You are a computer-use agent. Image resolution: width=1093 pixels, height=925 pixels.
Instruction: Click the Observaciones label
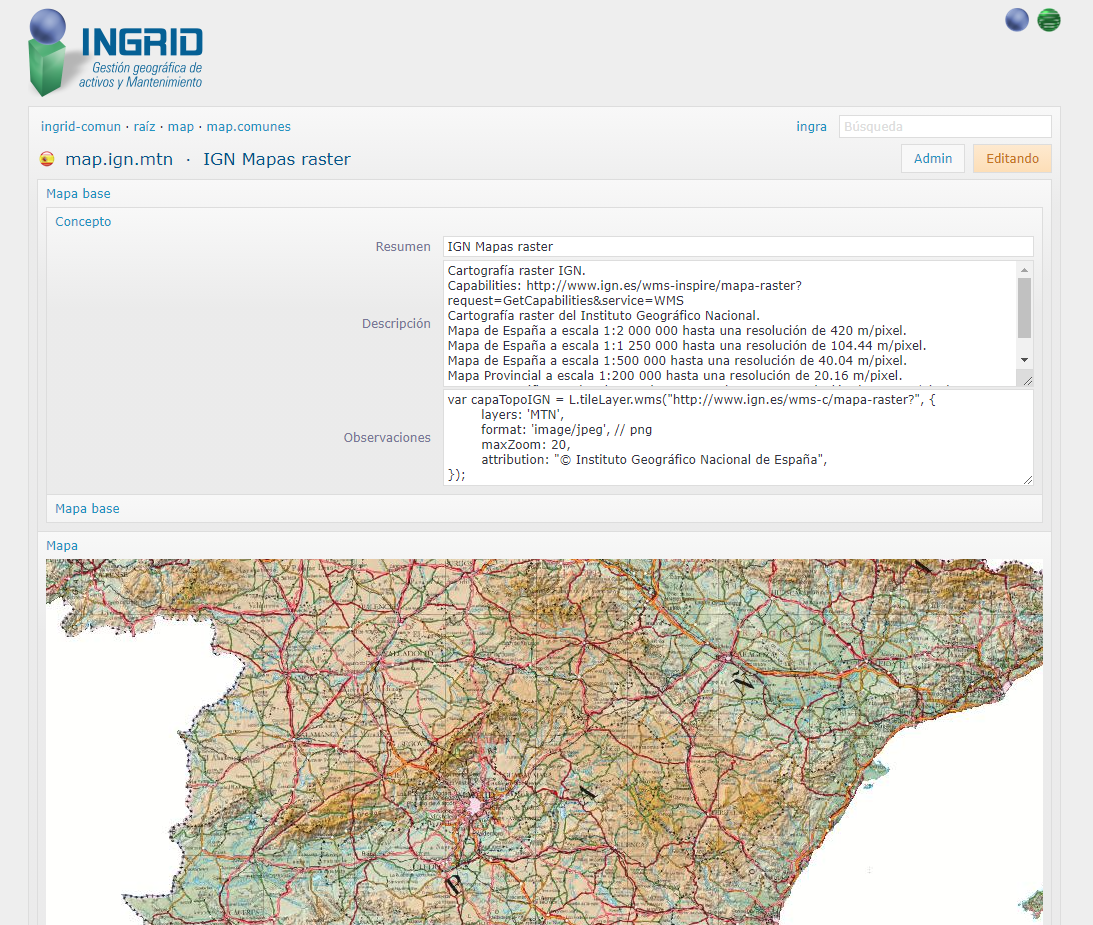(387, 438)
